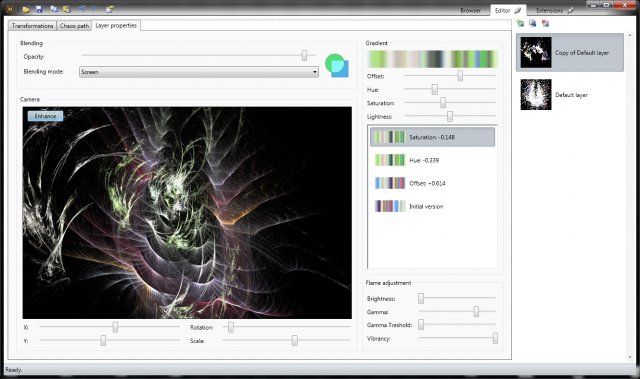The height and width of the screenshot is (379, 640).
Task: Click the layers panel scroll-up arrow
Action: (630, 36)
